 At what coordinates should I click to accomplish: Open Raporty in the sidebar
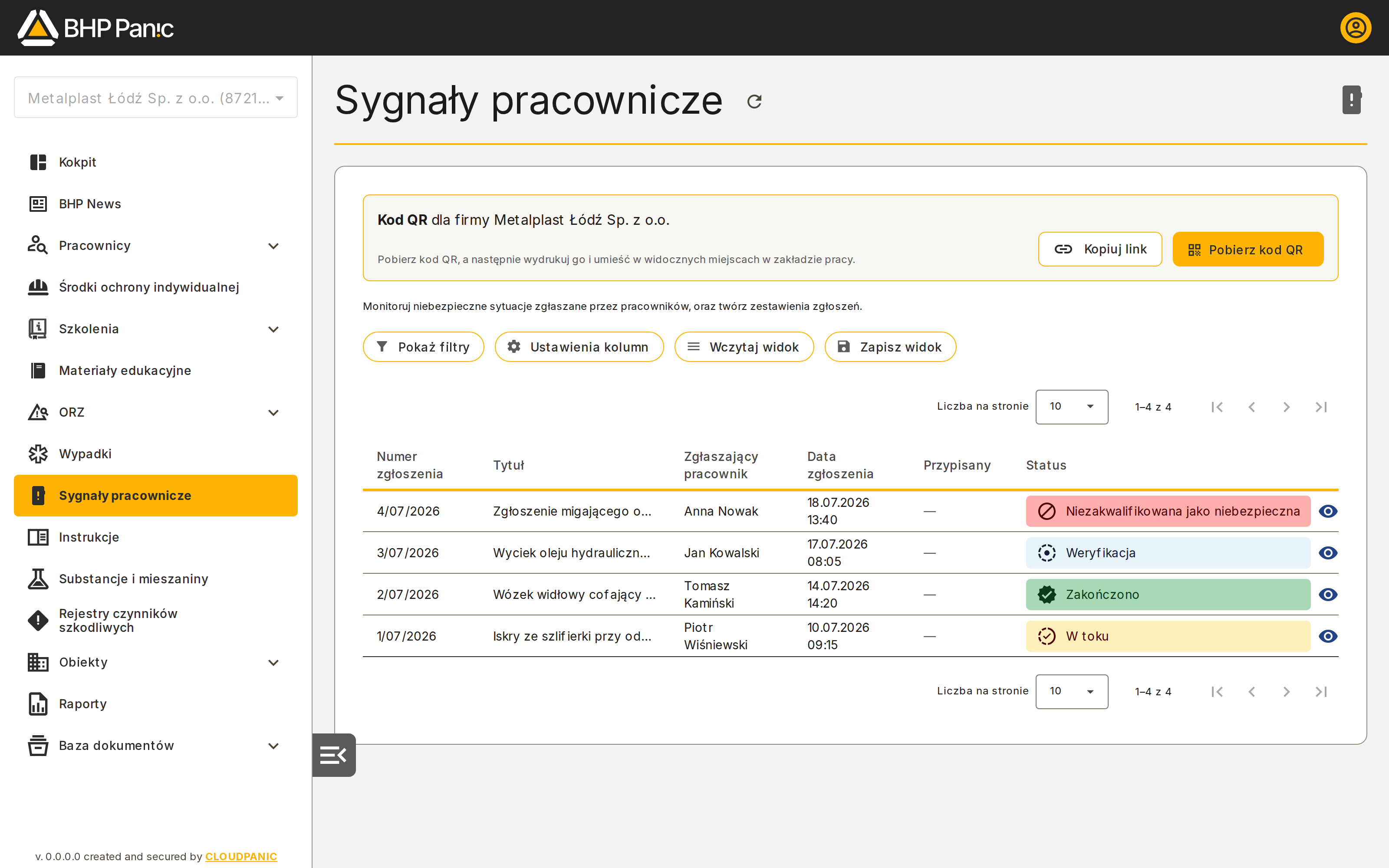(155, 704)
